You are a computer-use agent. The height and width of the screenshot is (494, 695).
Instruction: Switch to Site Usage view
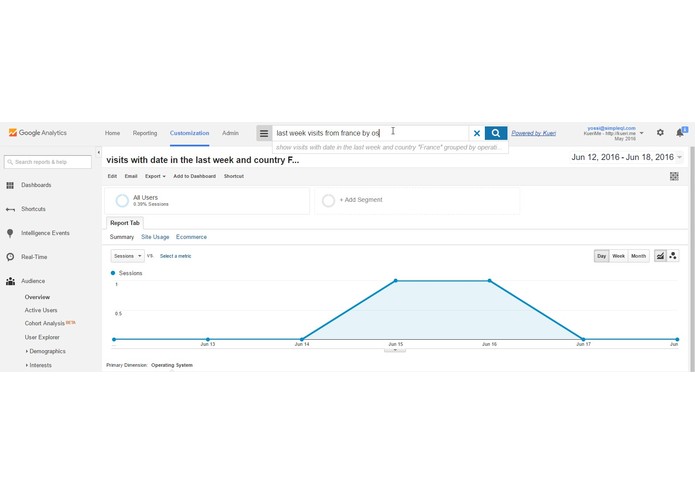pos(155,237)
